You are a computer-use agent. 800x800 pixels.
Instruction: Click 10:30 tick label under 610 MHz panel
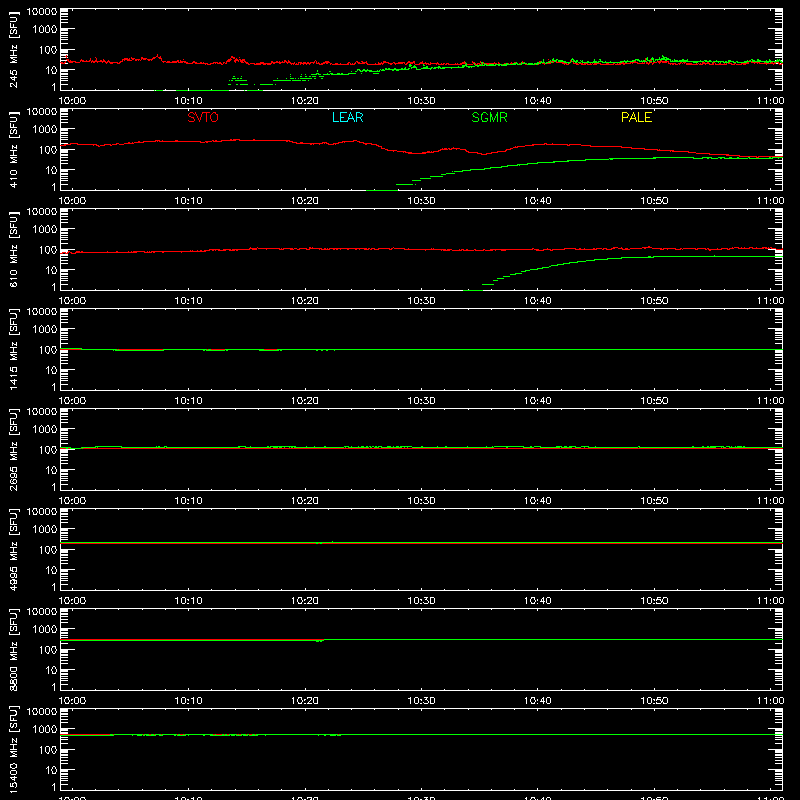(421, 301)
